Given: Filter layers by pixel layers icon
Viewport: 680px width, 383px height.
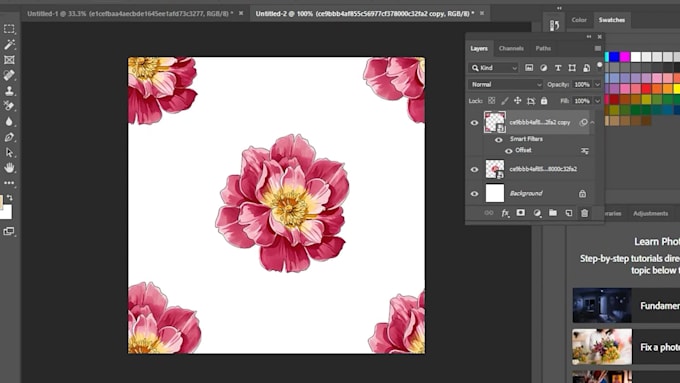Looking at the screenshot, I should [x=529, y=68].
